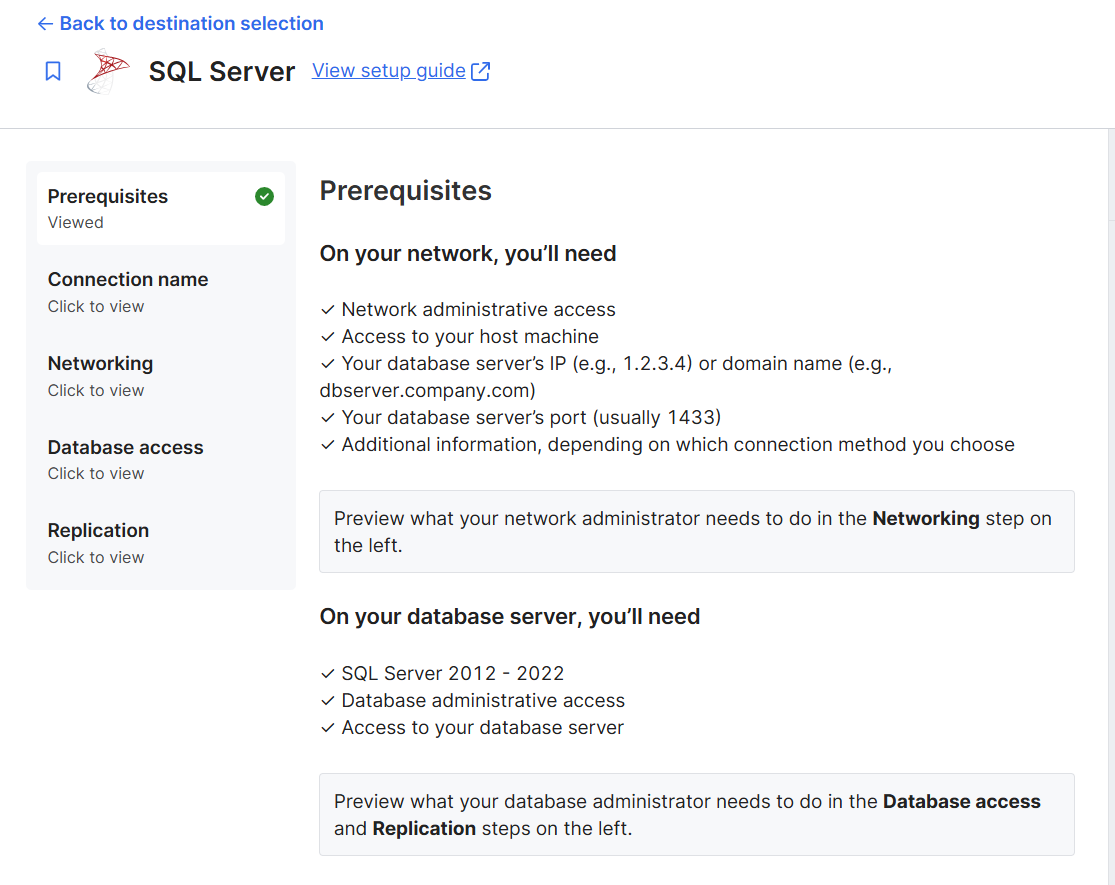The height and width of the screenshot is (885, 1115).
Task: Click 'Additional information' connection method line
Action: [667, 444]
